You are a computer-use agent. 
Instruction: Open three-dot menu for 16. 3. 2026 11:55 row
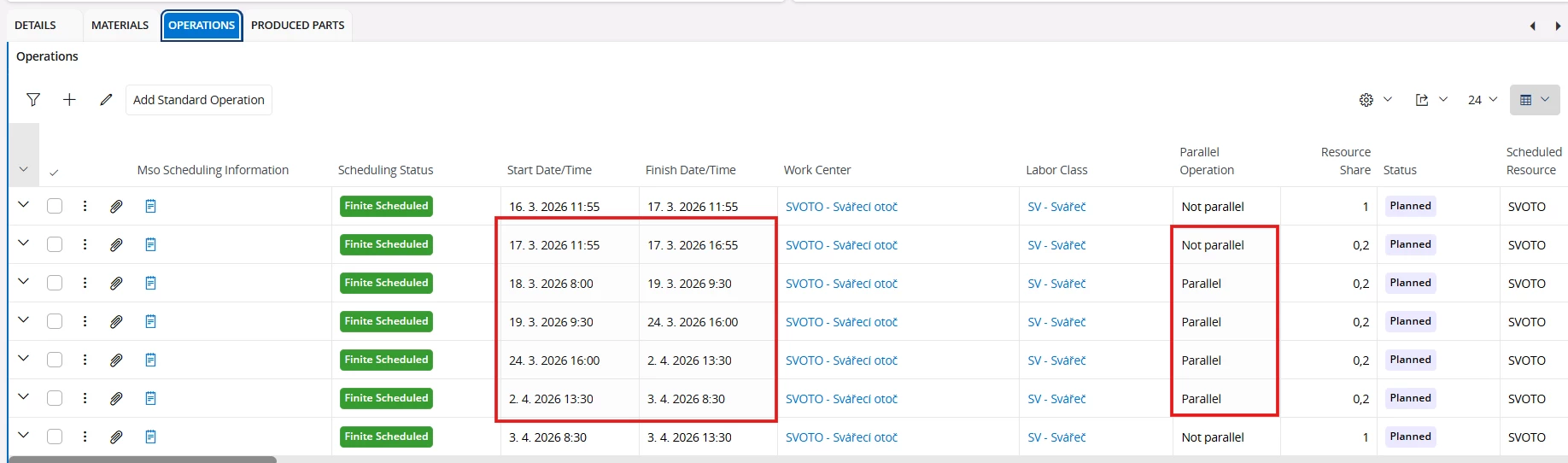point(85,206)
